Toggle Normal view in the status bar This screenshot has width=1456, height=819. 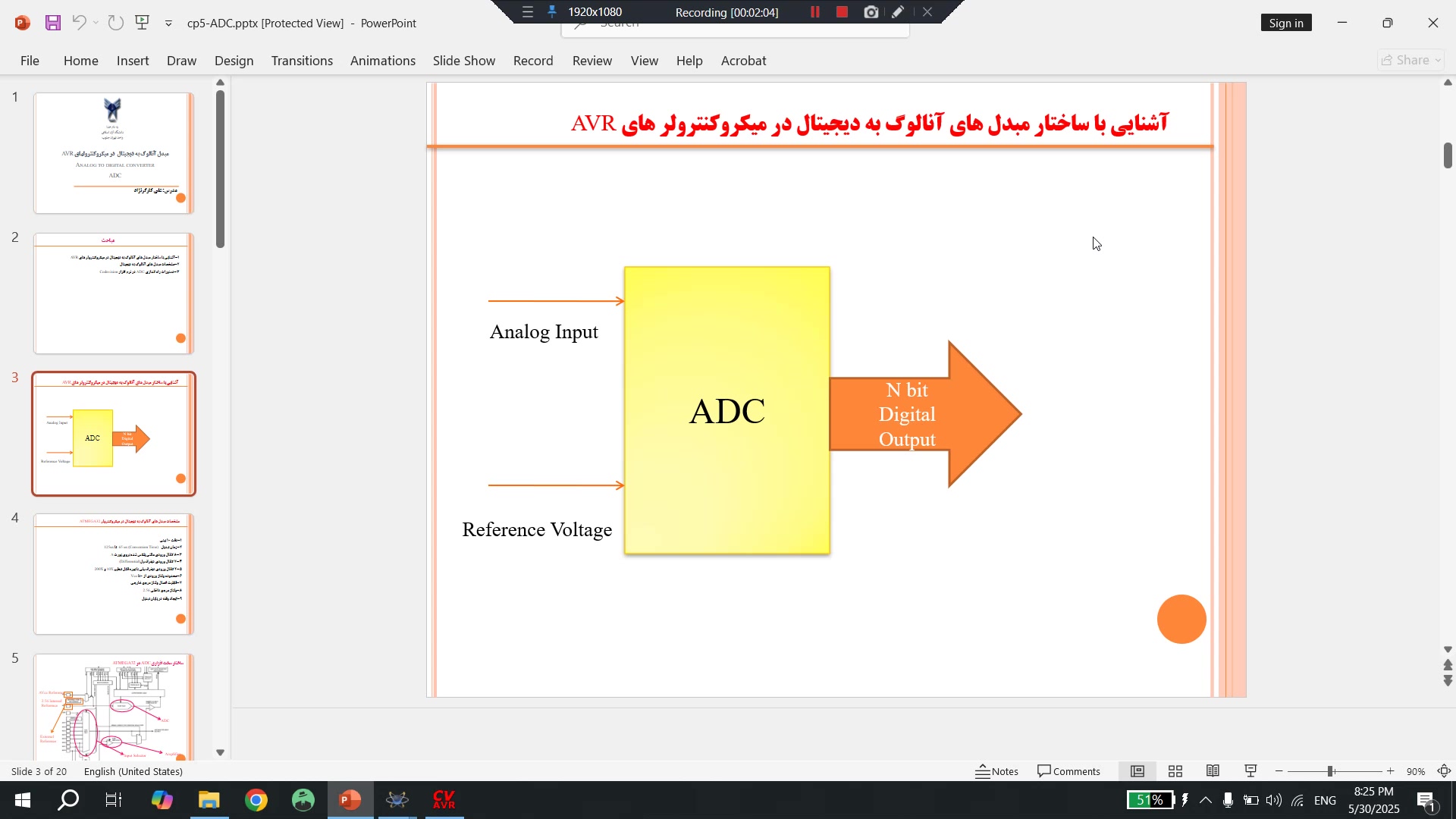tap(1137, 771)
